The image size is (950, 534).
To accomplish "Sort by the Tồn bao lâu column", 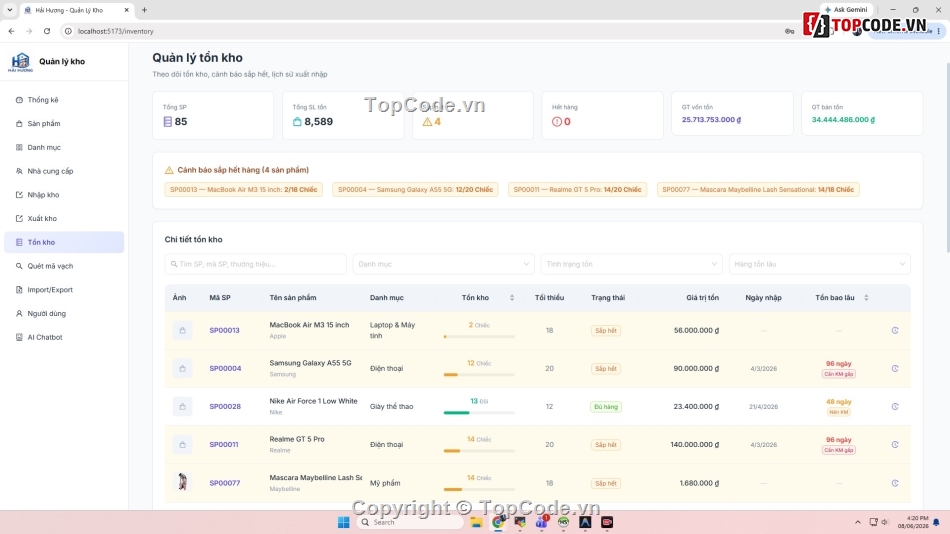I will pyautogui.click(x=866, y=298).
